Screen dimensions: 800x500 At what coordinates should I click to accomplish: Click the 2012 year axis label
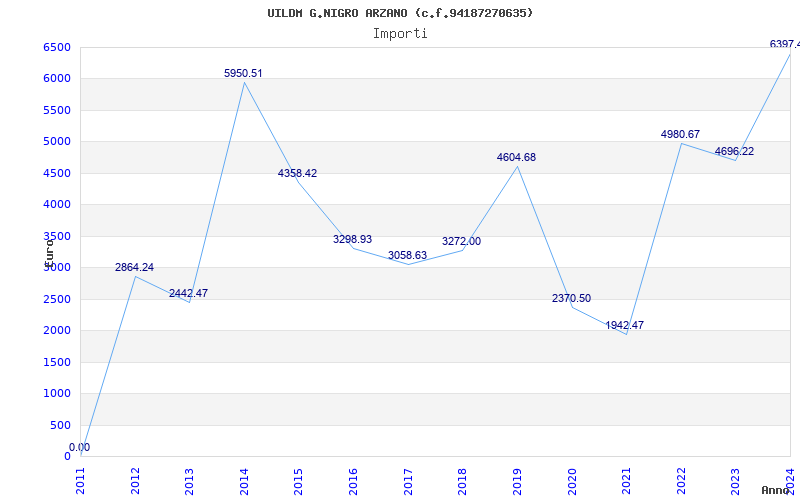coord(135,481)
